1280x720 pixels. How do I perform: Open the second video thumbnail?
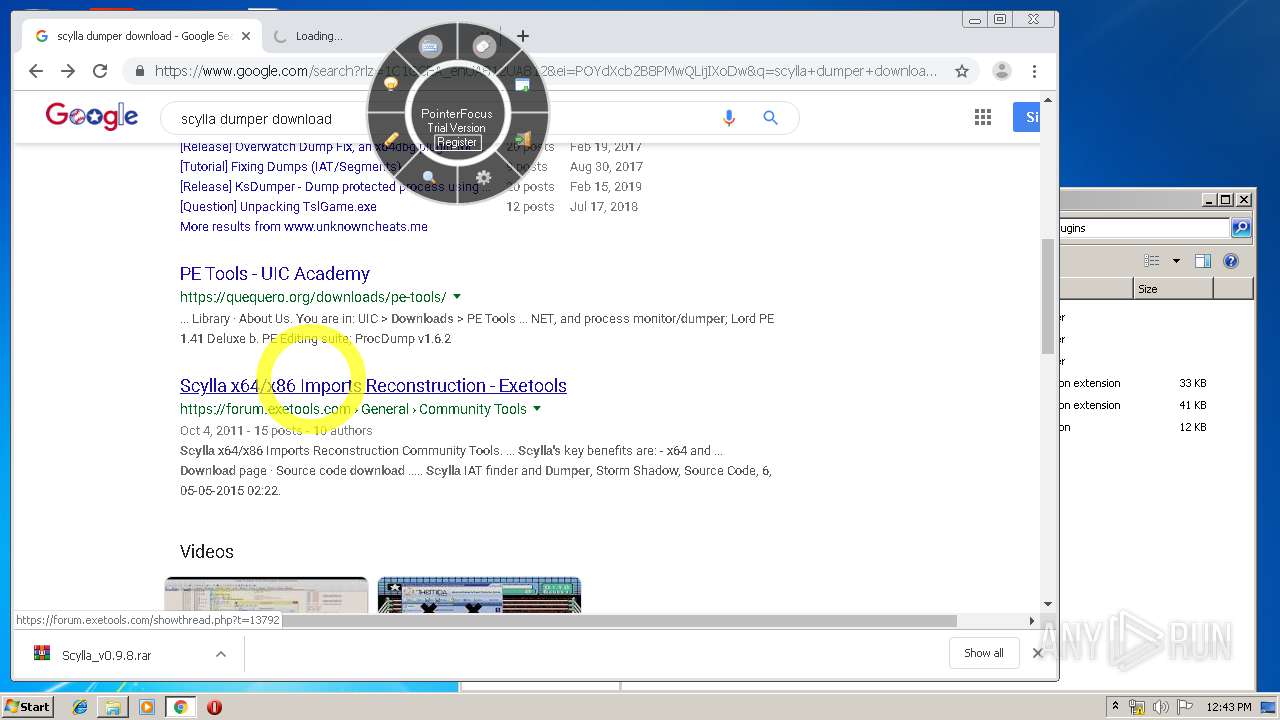pos(479,595)
